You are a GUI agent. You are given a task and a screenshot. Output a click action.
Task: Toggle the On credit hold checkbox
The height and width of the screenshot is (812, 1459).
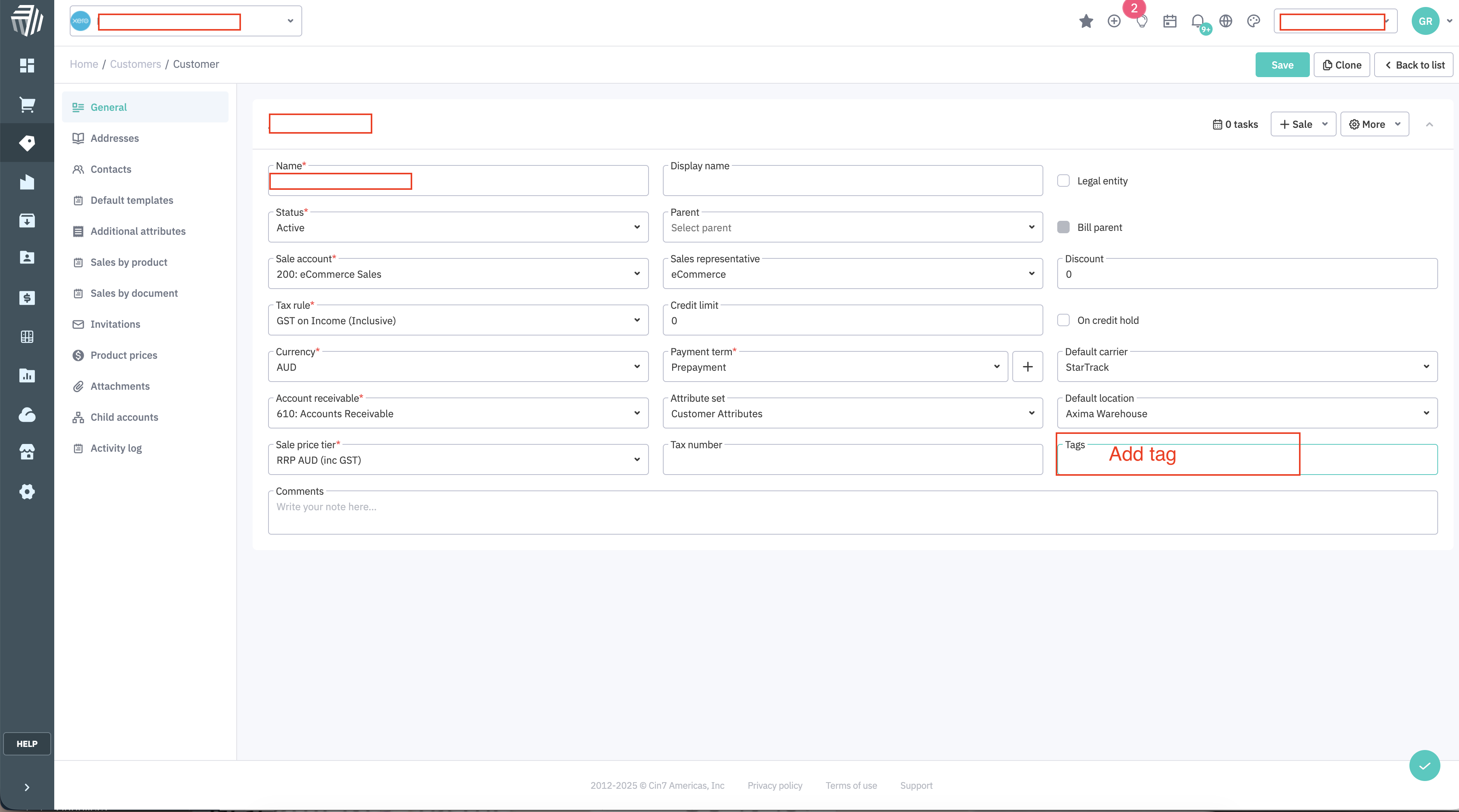tap(1063, 320)
